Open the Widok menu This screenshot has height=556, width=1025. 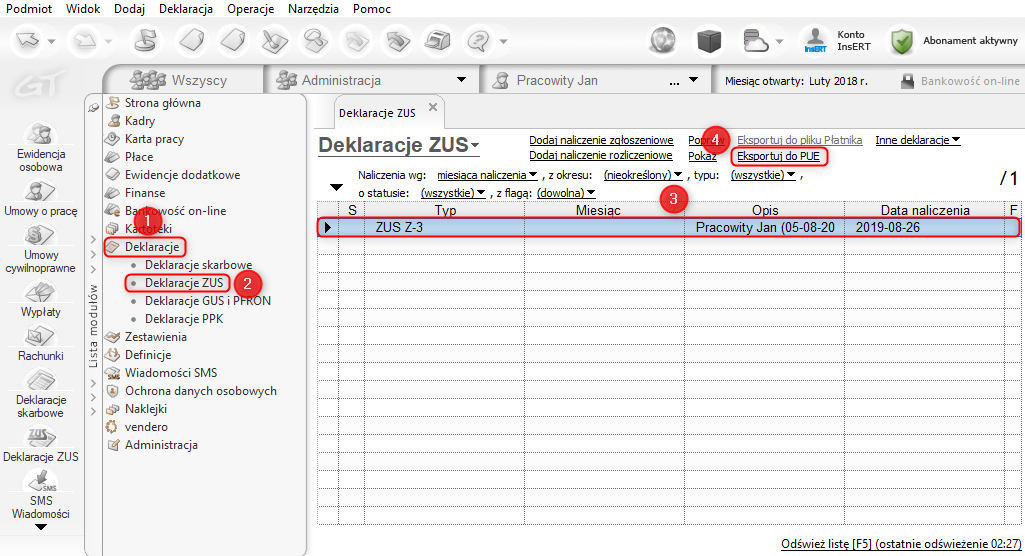(83, 8)
